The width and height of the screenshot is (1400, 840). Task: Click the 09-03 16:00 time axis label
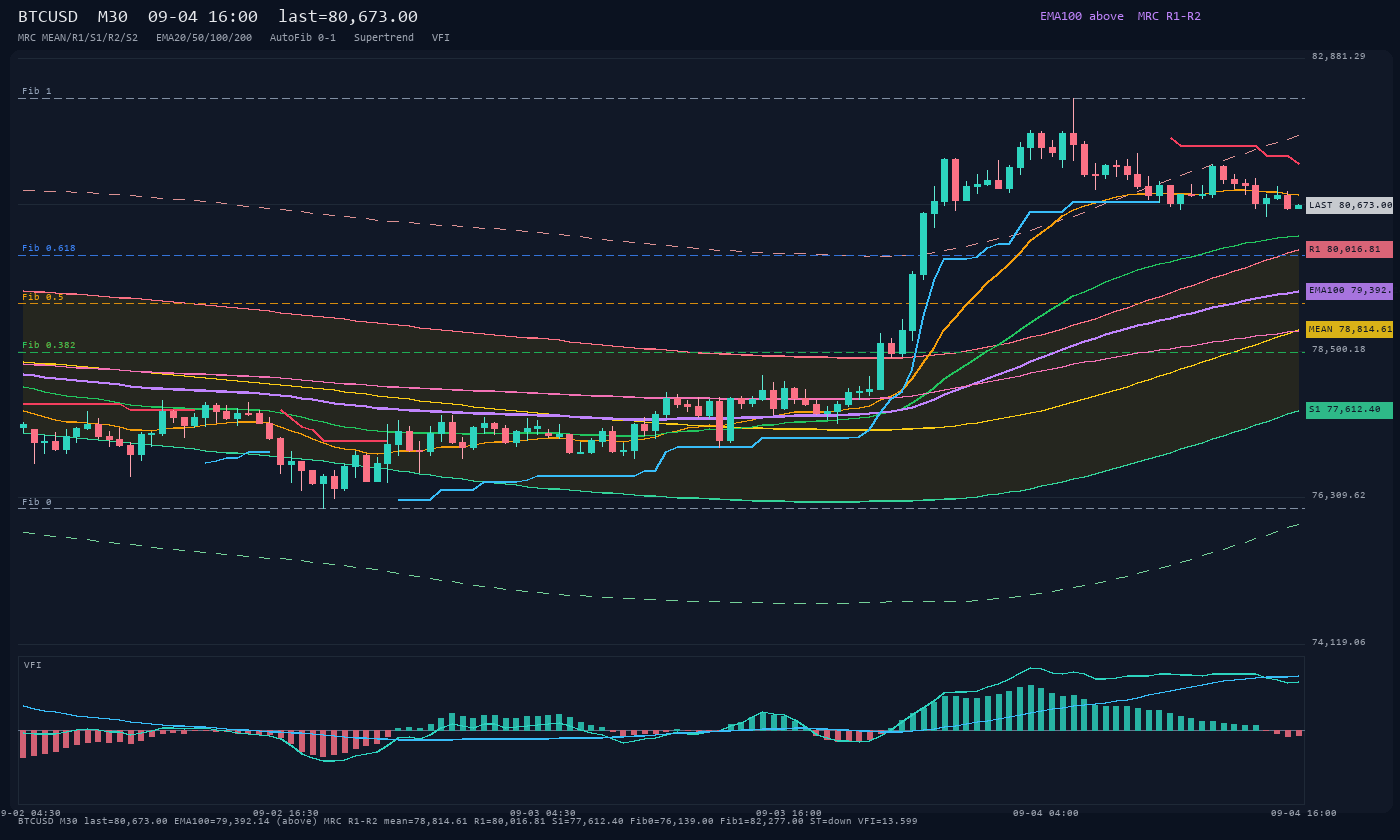[x=789, y=813]
